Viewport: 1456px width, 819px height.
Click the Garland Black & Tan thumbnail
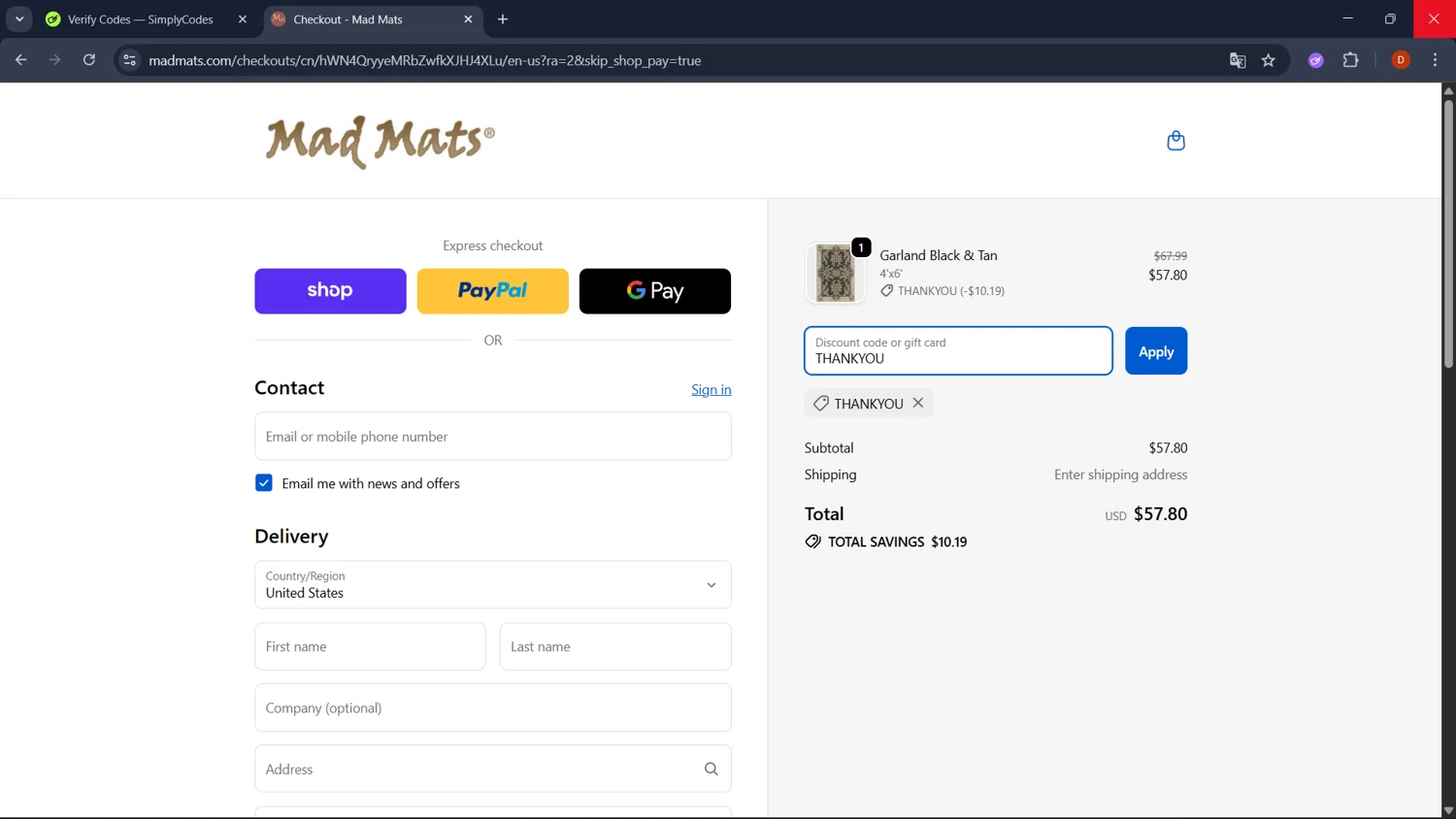835,273
